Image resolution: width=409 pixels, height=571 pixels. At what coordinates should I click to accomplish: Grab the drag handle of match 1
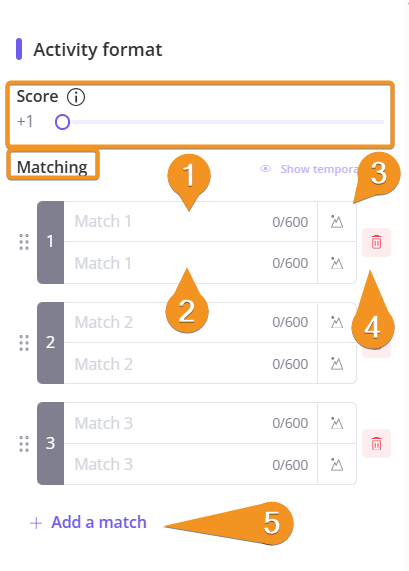24,242
